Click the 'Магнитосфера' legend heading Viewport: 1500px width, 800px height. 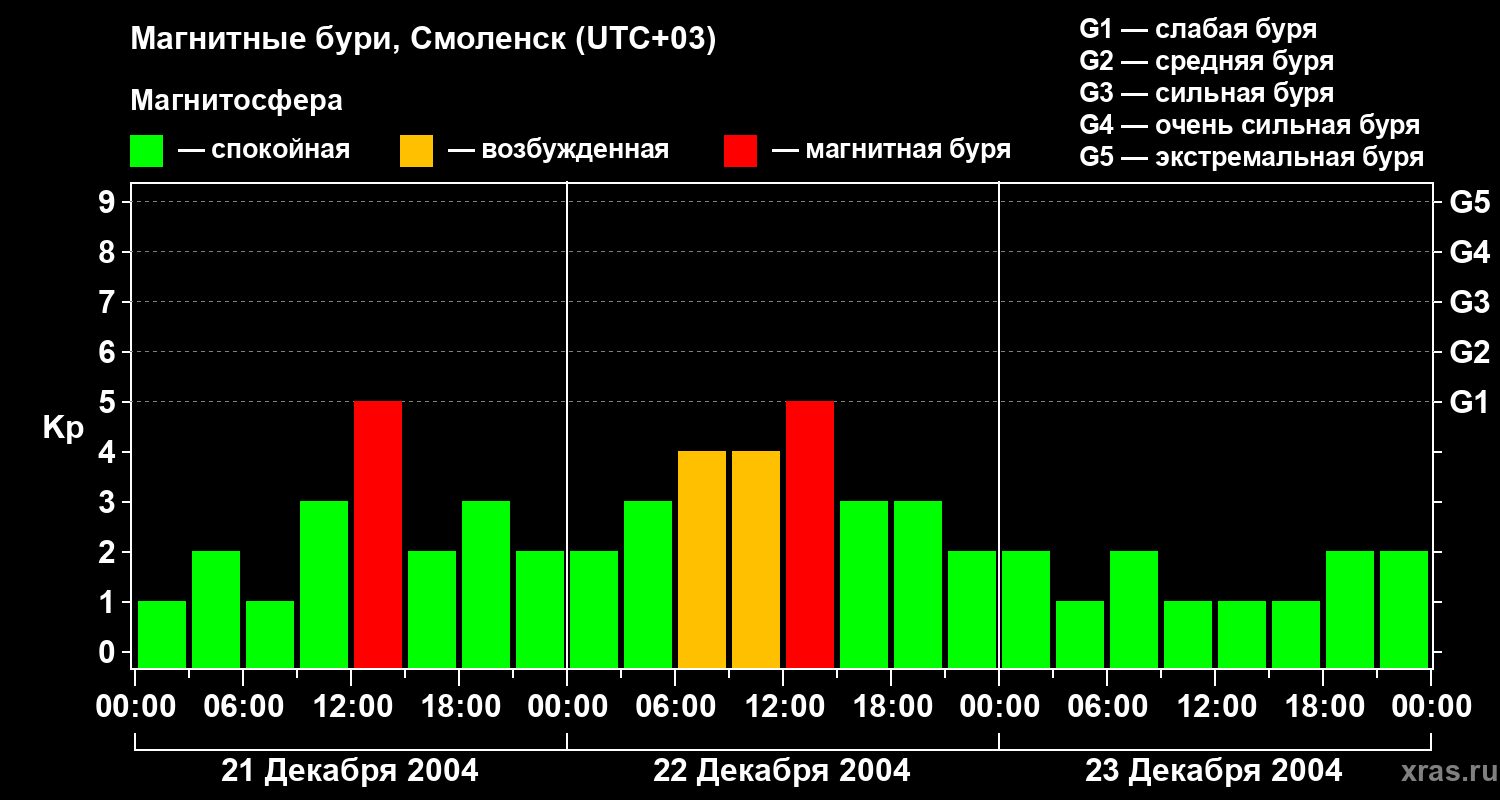pos(237,101)
